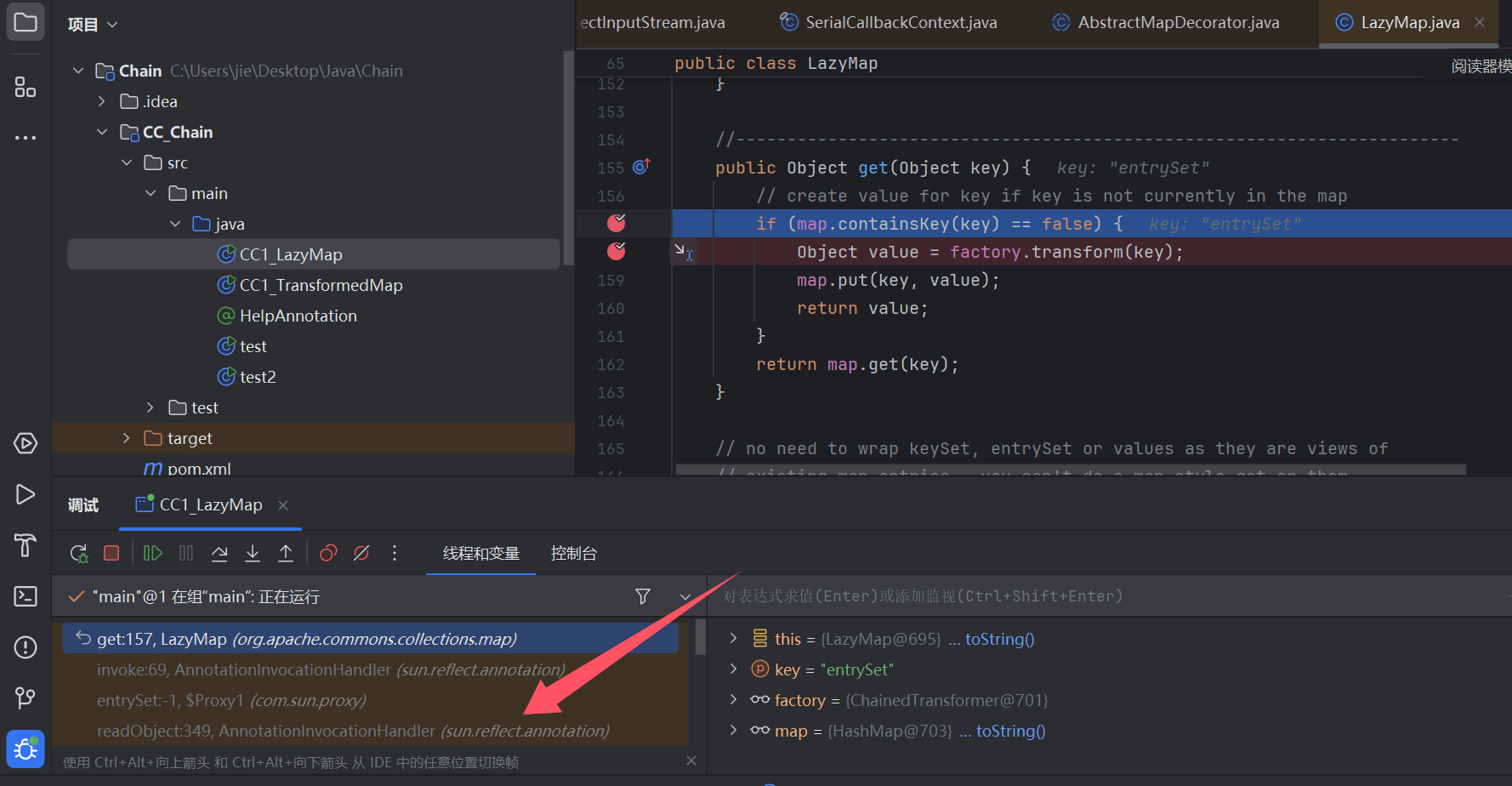Expand the 'this' variable node

pos(733,638)
